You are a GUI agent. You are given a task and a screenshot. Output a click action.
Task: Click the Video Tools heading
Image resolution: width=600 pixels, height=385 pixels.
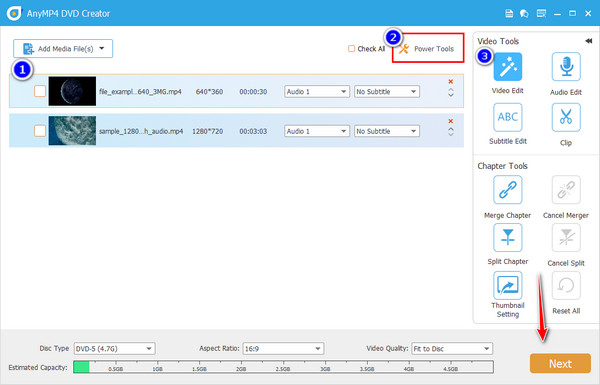[x=498, y=41]
